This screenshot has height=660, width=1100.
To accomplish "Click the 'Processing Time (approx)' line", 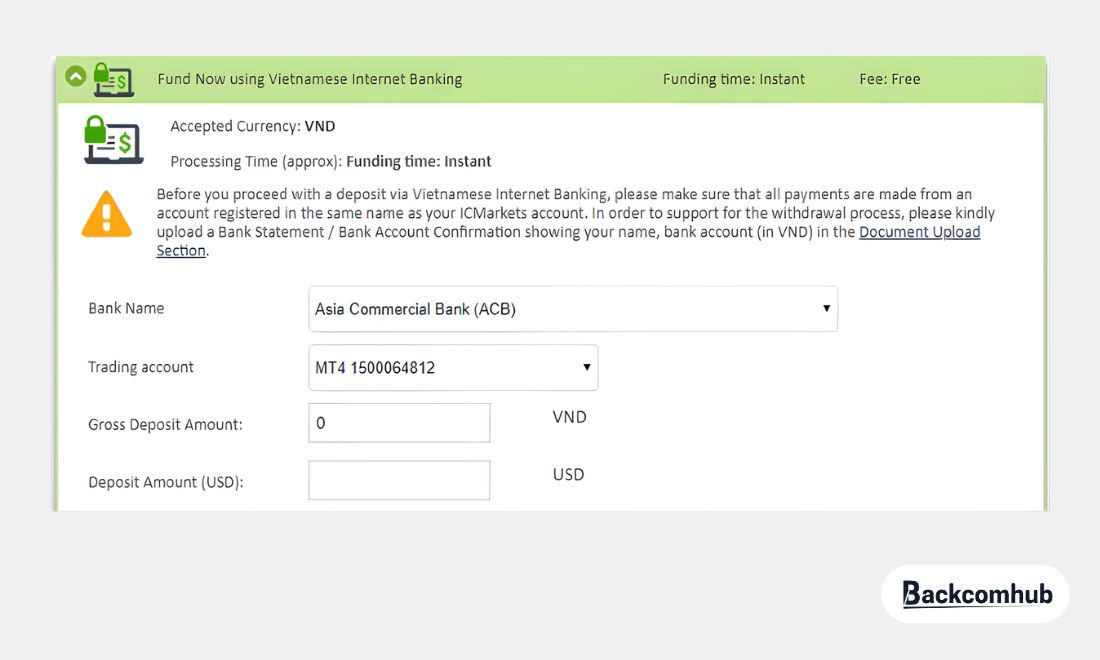I will [330, 161].
